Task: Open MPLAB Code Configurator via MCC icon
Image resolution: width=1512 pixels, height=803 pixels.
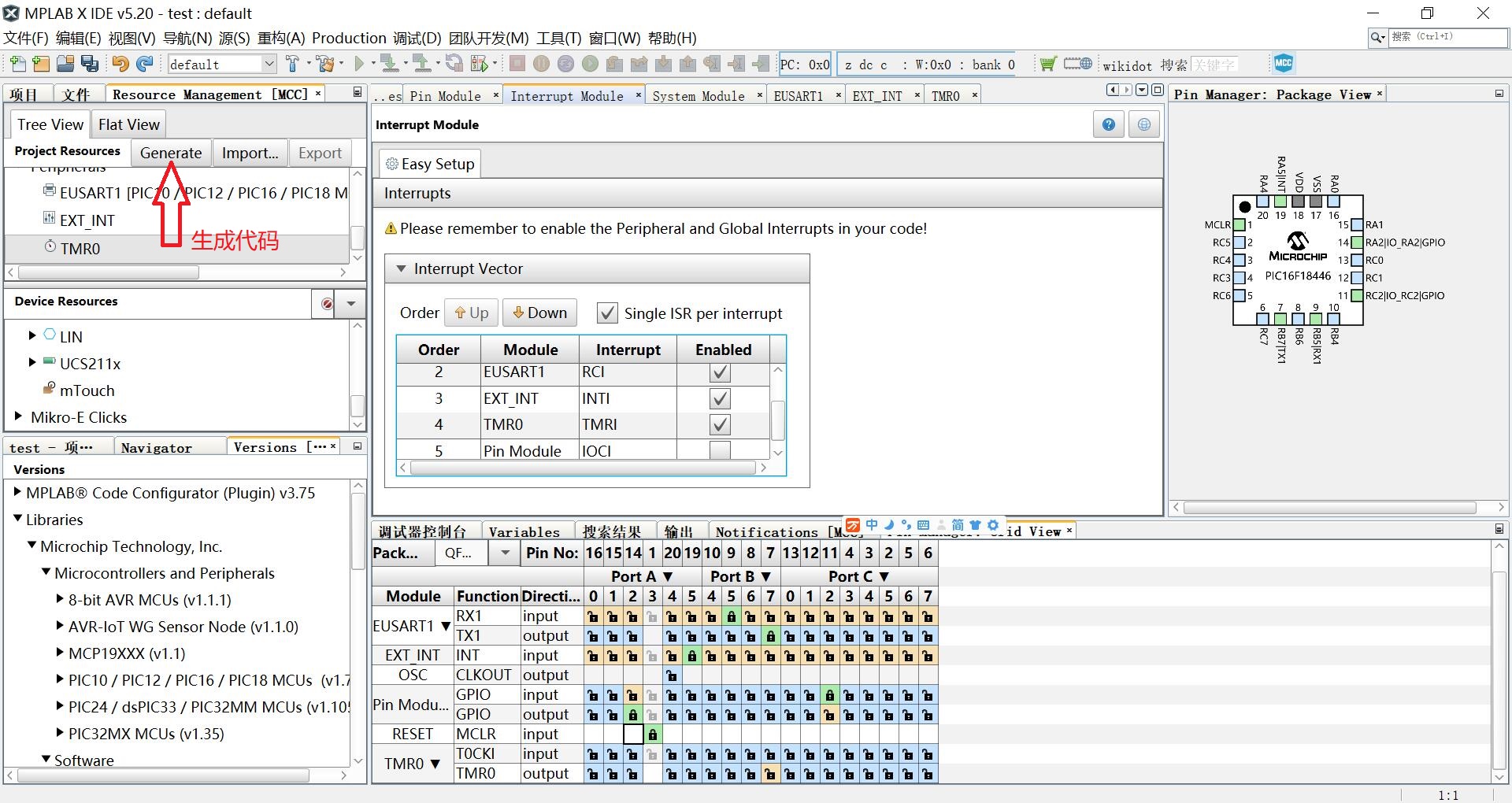Action: pos(1283,64)
